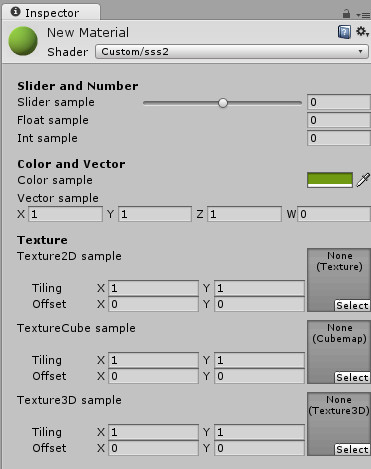Edit Texture3D Tiling X field
Screen dimensions: 371x469
pyautogui.click(x=153, y=432)
